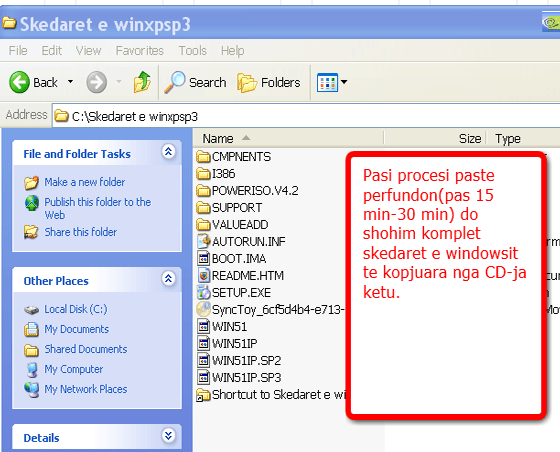Select the POWERISO.V4.2 folder
The width and height of the screenshot is (560, 452).
pyautogui.click(x=248, y=191)
